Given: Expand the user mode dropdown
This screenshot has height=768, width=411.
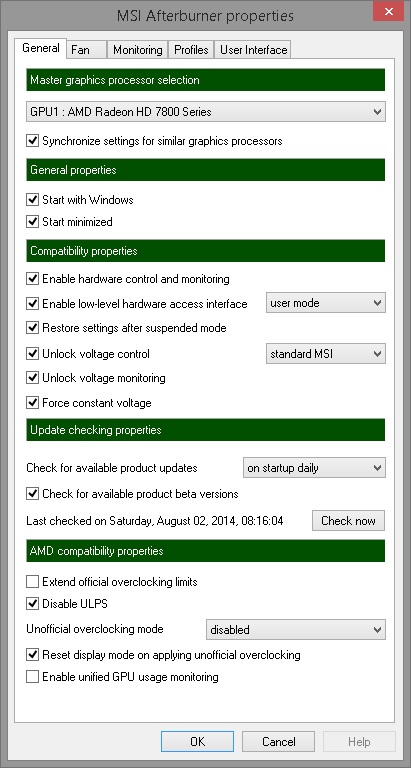Looking at the screenshot, I should [x=326, y=303].
